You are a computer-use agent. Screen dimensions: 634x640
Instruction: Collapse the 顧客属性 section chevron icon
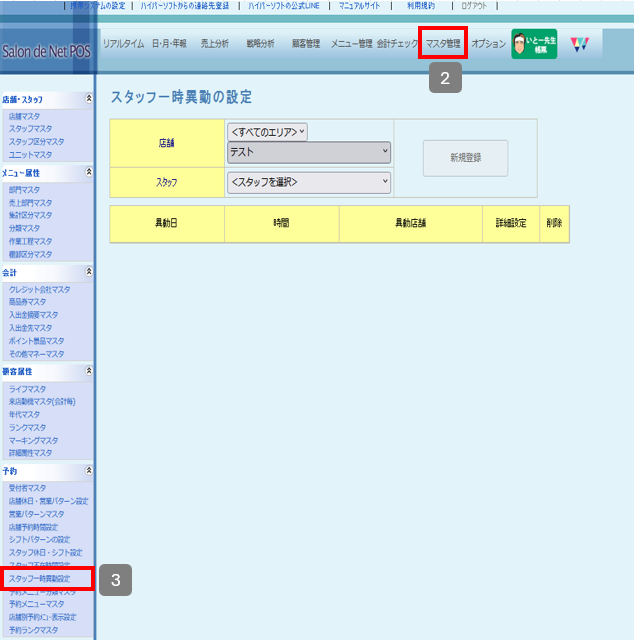pos(90,370)
